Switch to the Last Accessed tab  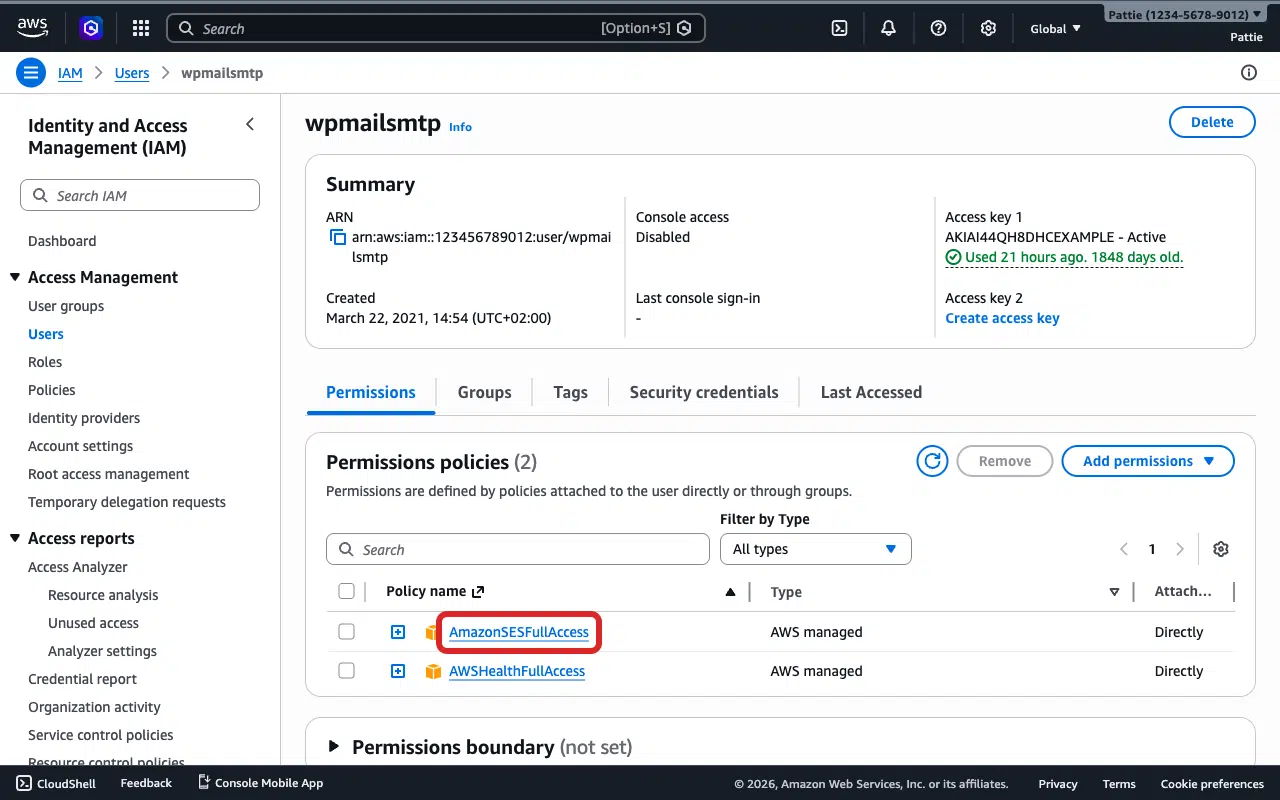pos(871,392)
